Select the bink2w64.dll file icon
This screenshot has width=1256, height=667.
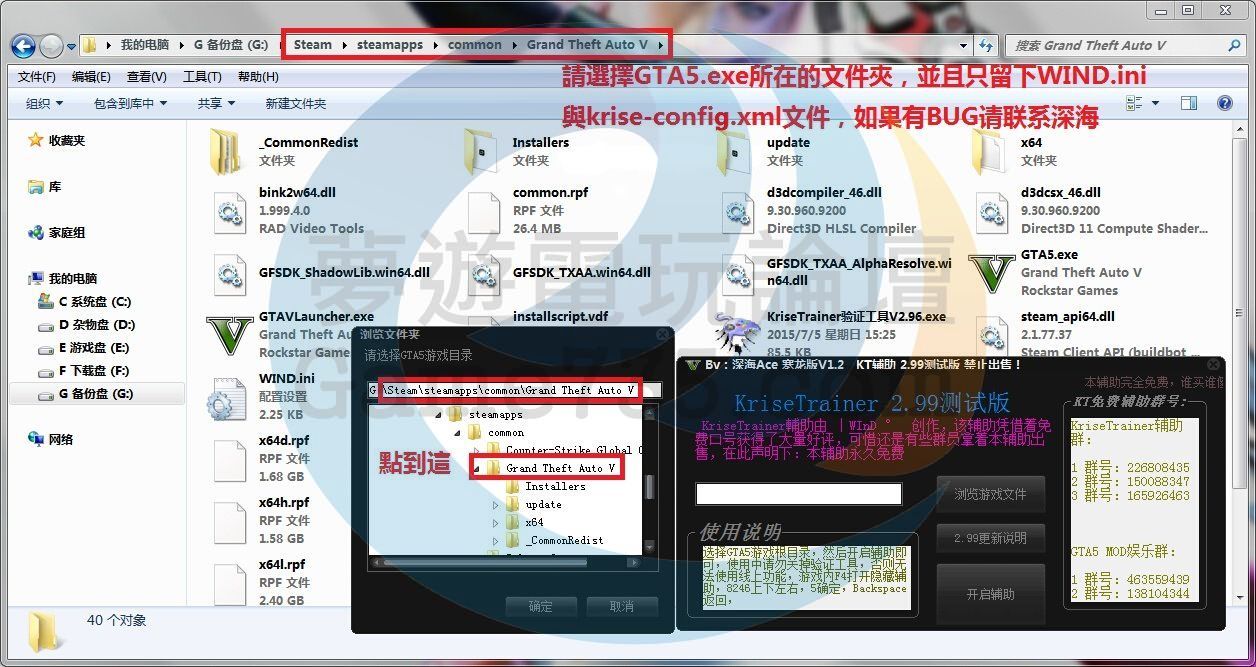click(229, 211)
